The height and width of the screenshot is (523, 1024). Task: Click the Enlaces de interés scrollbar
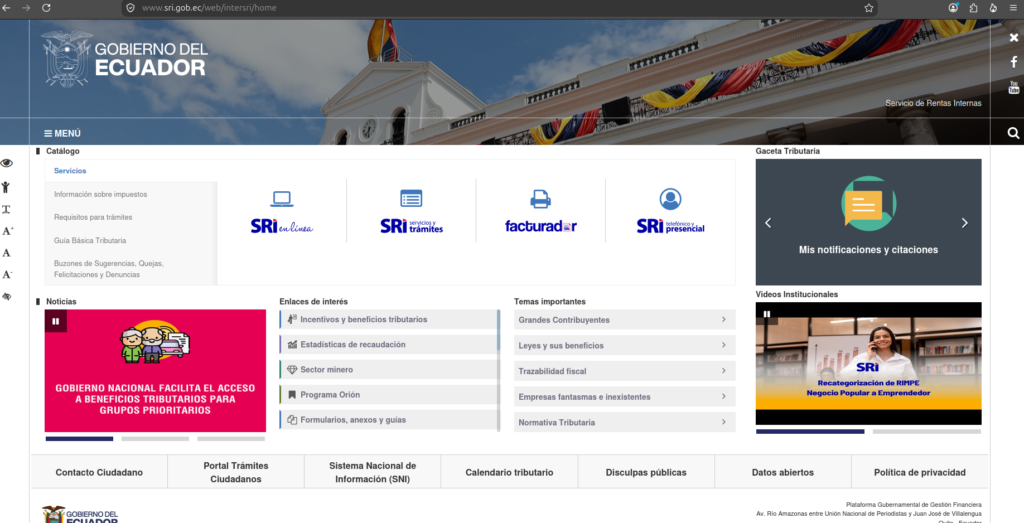499,370
